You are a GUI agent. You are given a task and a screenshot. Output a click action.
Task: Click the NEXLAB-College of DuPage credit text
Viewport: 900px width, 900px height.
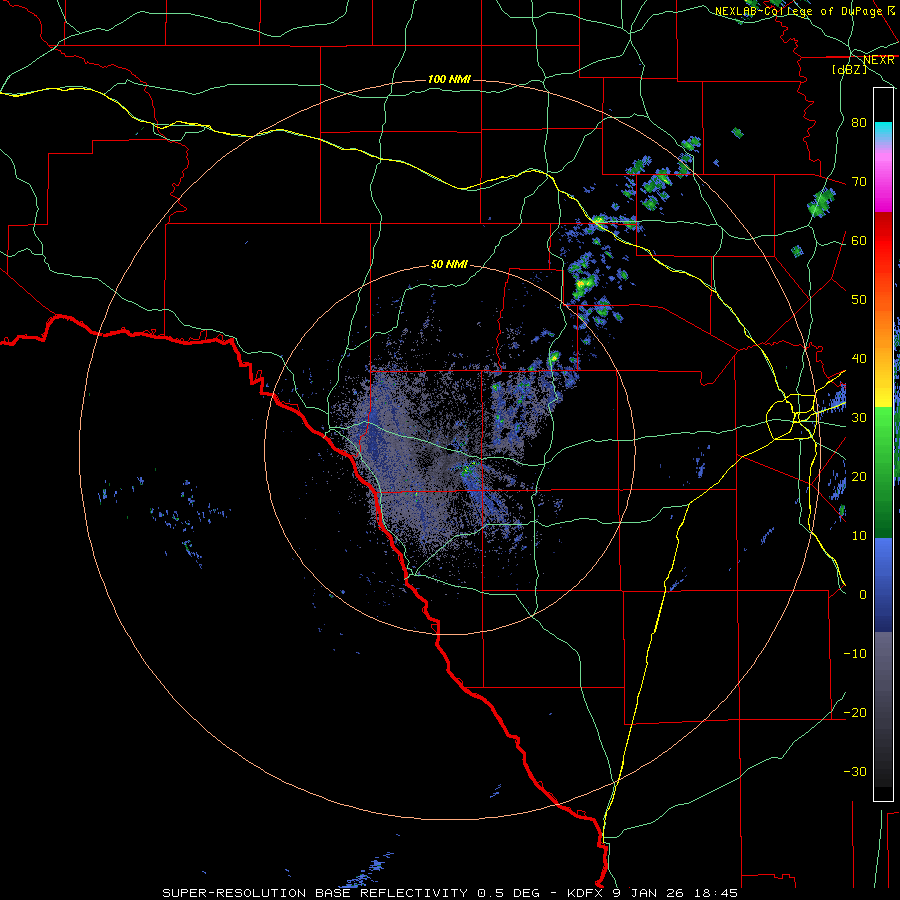coord(798,11)
